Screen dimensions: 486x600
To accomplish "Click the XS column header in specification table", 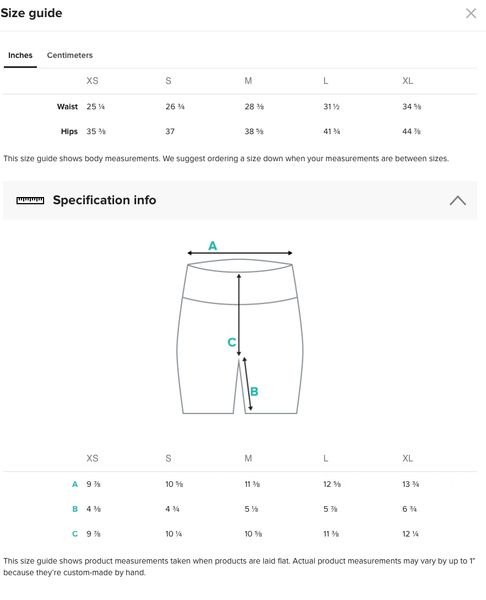I will point(92,458).
